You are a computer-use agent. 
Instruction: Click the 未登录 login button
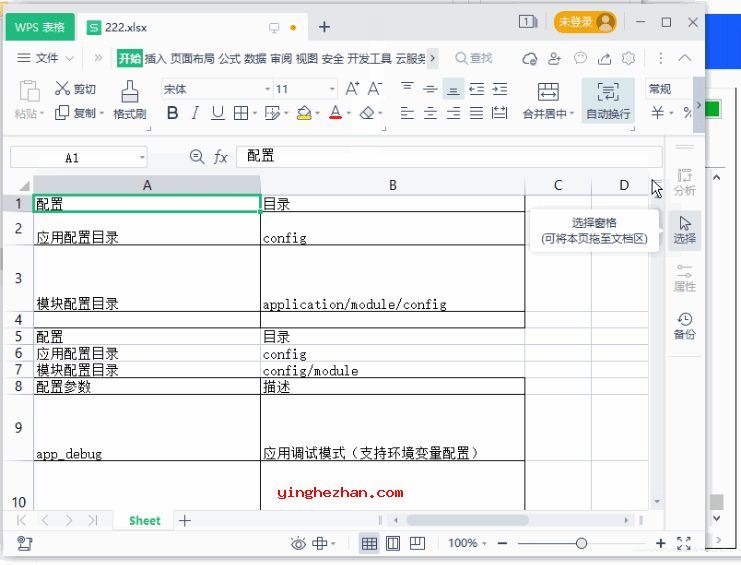585,22
